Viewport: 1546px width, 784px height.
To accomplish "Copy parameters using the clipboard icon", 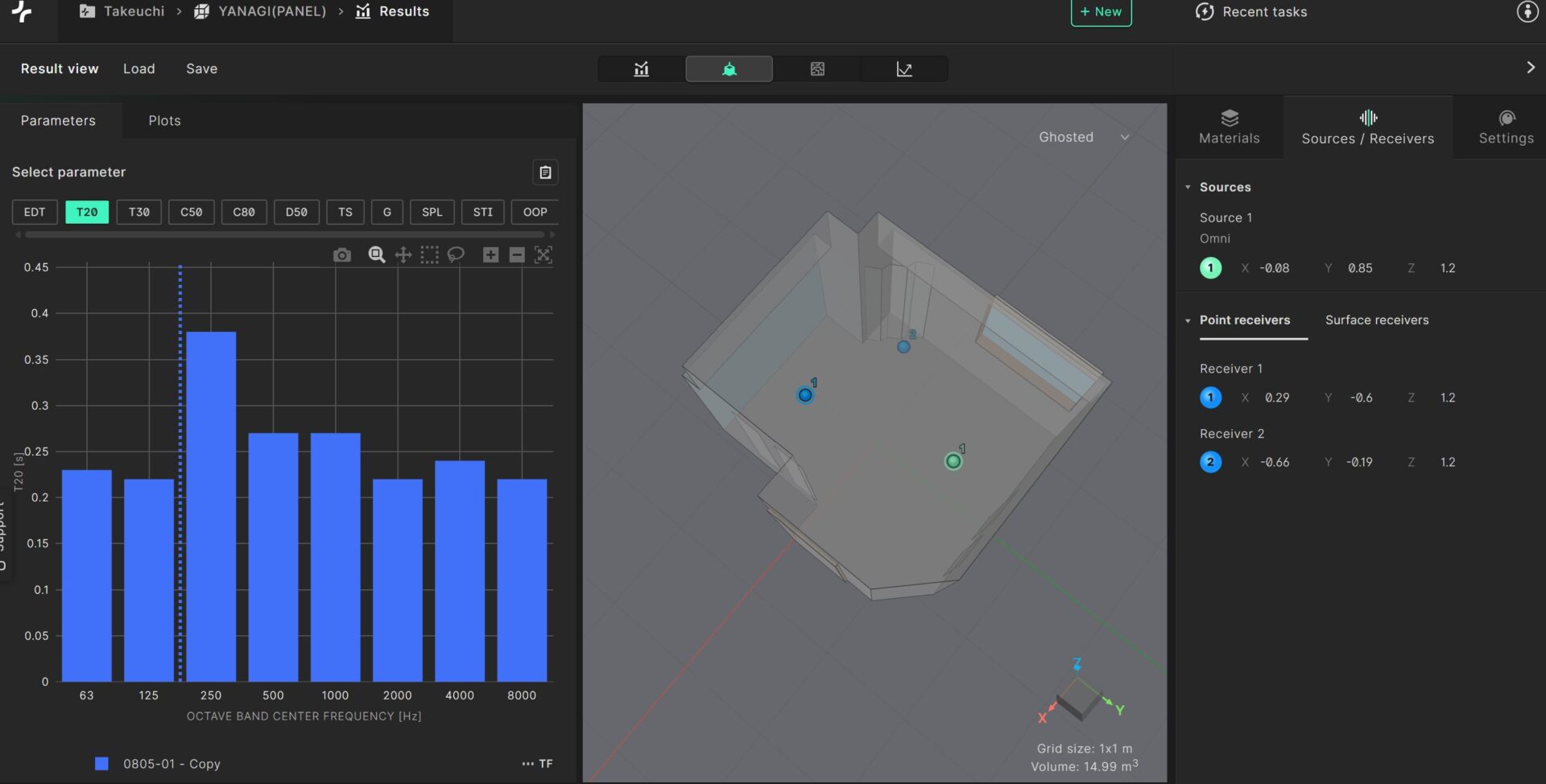I will coord(545,172).
